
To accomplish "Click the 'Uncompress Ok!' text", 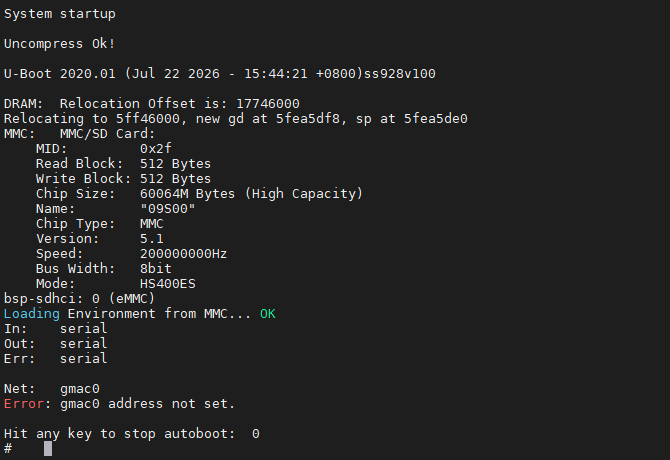I will pyautogui.click(x=59, y=44).
